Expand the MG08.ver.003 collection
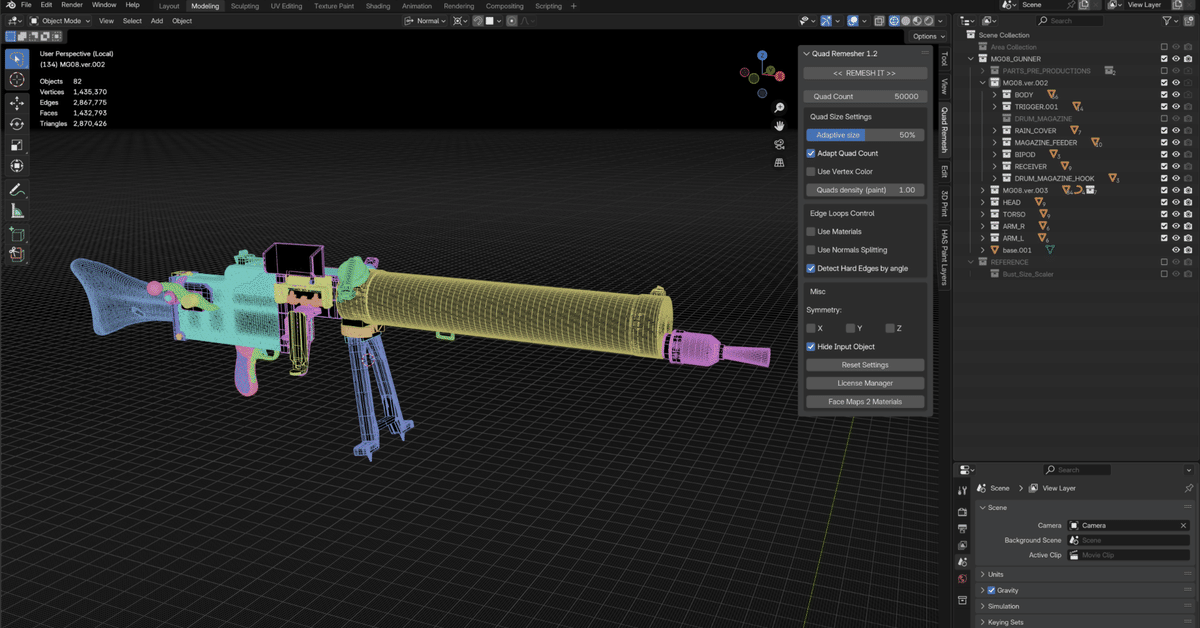The height and width of the screenshot is (628, 1200). click(x=982, y=190)
